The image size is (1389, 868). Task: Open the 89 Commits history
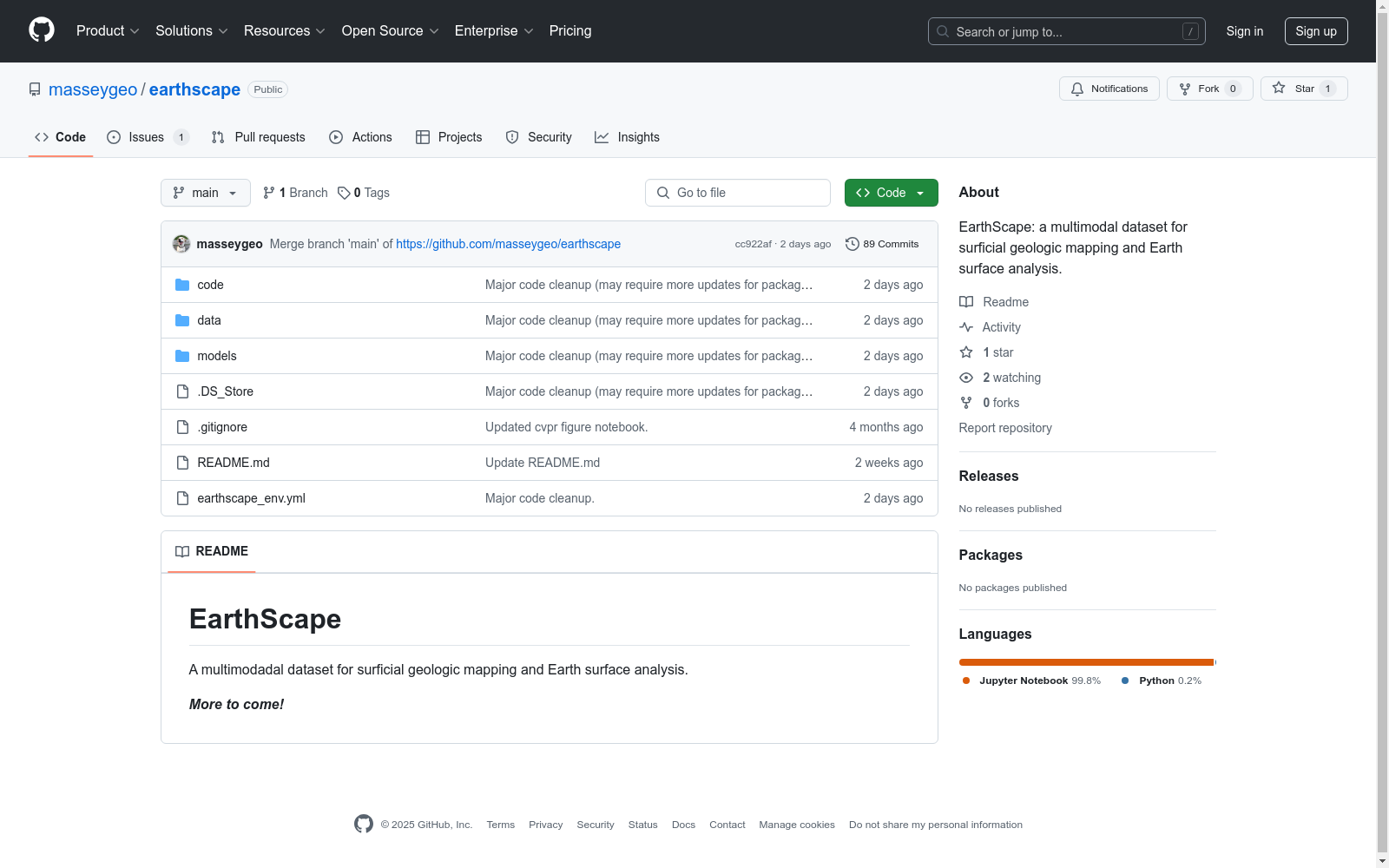882,244
